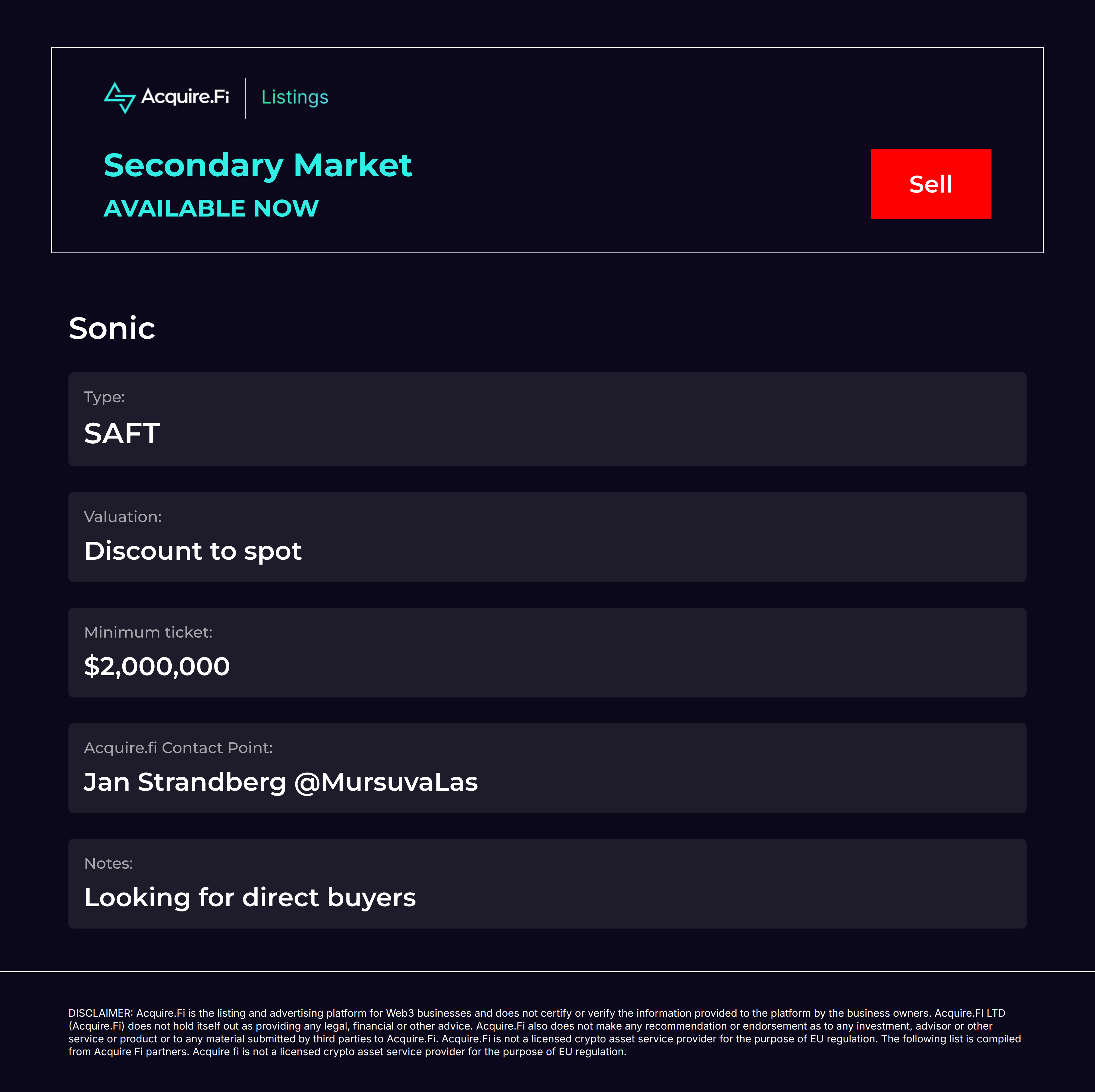Click the Acquire.Fi triangle logo icon

119,98
